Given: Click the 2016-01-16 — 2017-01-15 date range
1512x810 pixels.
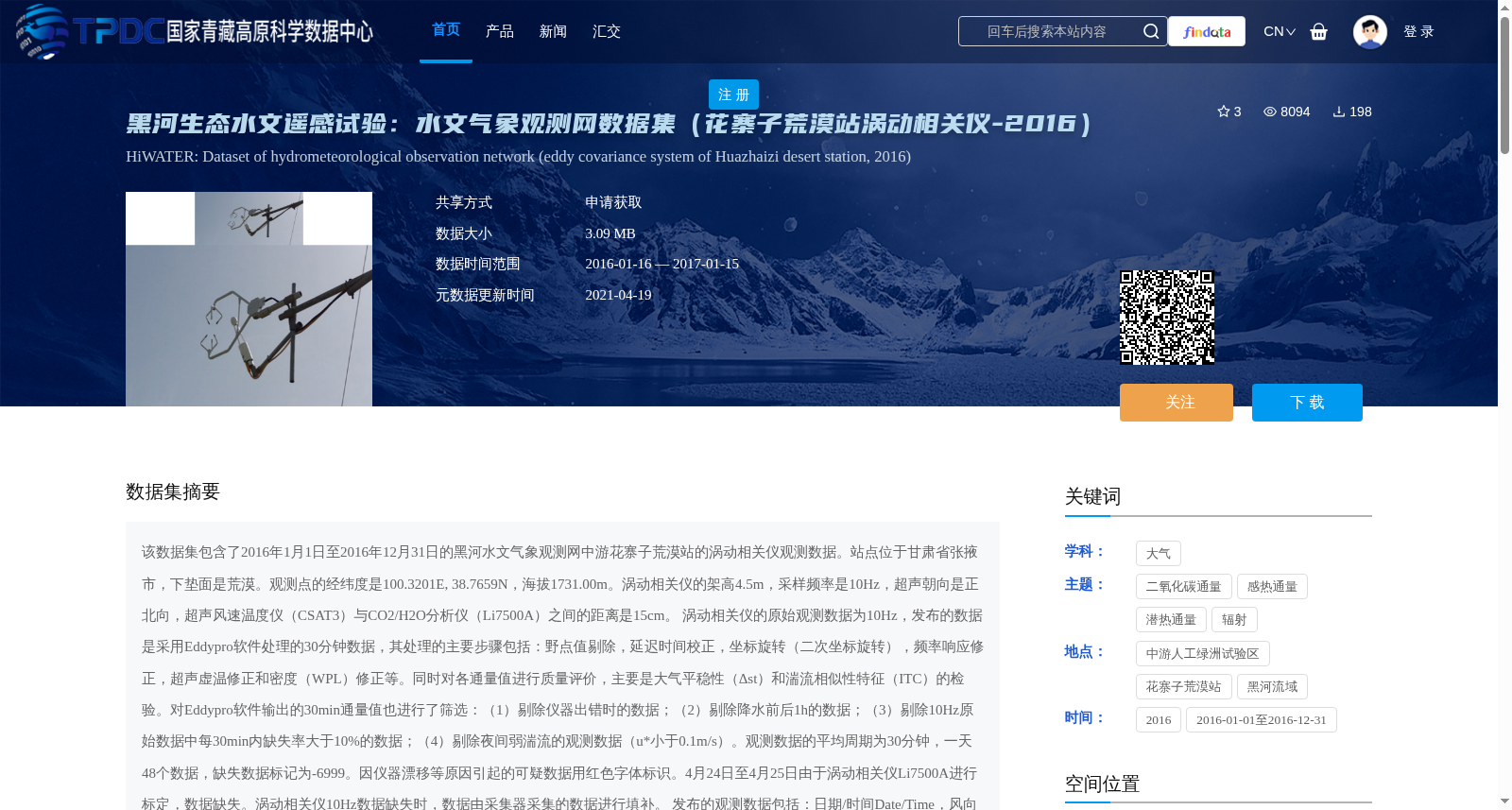Looking at the screenshot, I should click(x=661, y=264).
